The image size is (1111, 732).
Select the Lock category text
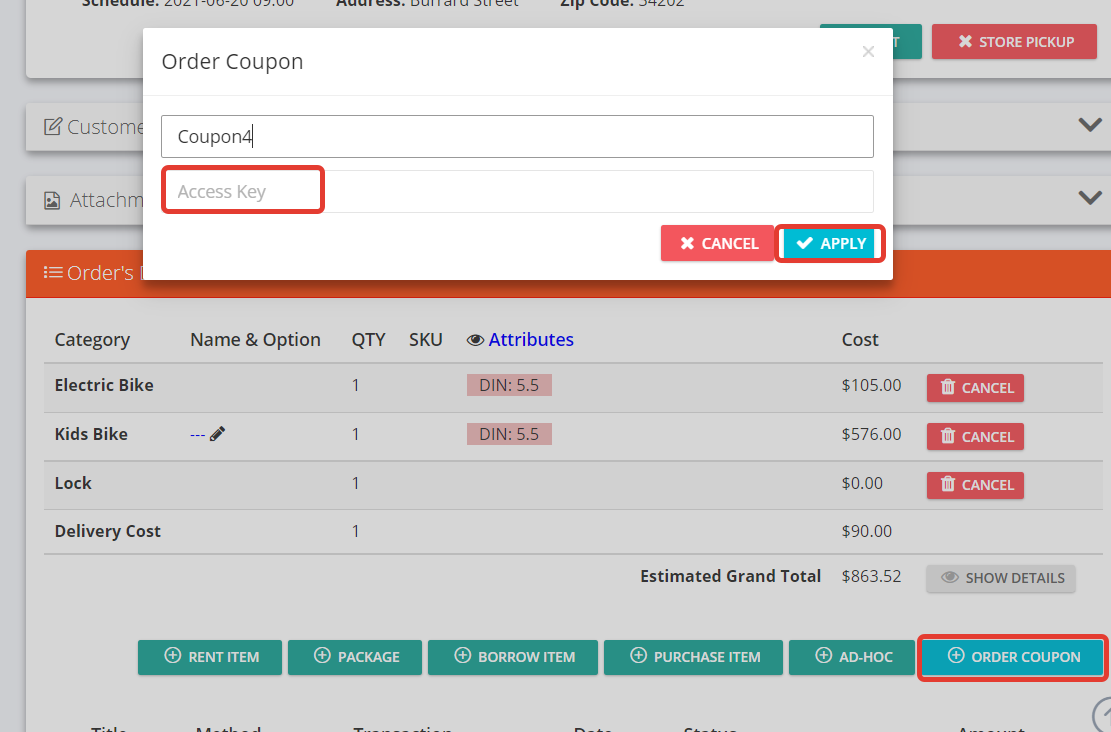tap(73, 483)
